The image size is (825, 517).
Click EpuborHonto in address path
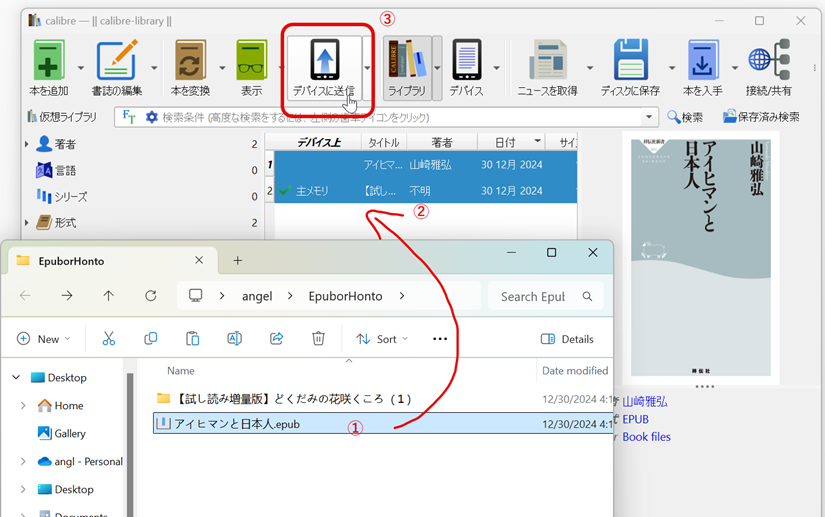tap(345, 296)
